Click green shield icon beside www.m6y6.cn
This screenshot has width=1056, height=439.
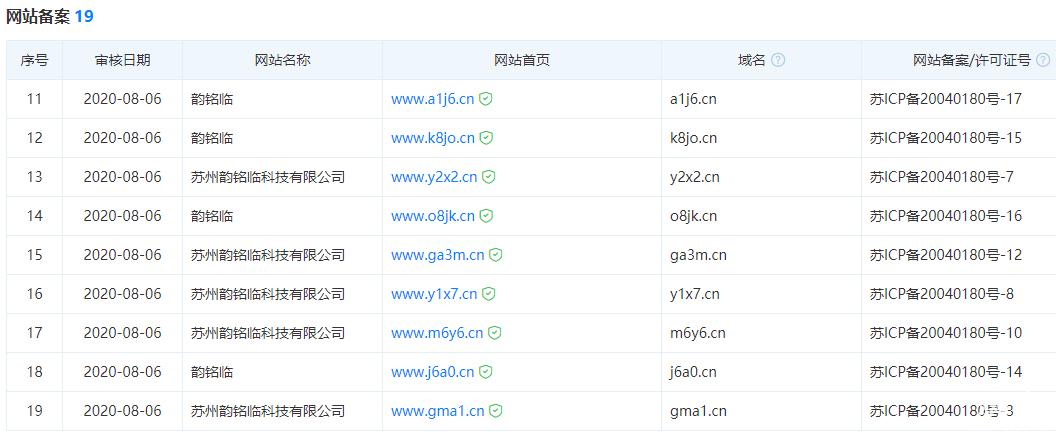click(x=494, y=333)
